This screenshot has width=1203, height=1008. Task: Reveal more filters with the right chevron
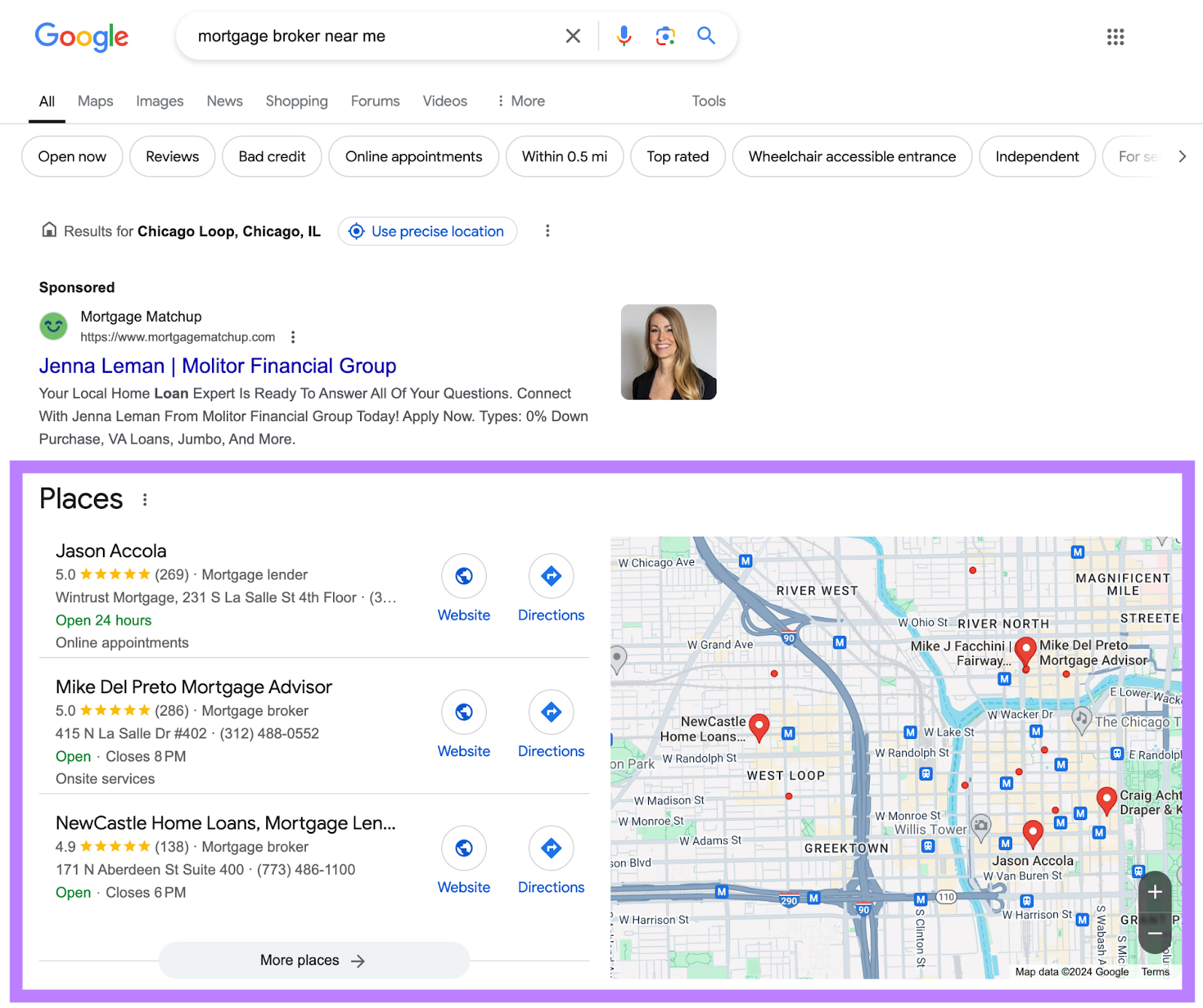point(1182,156)
